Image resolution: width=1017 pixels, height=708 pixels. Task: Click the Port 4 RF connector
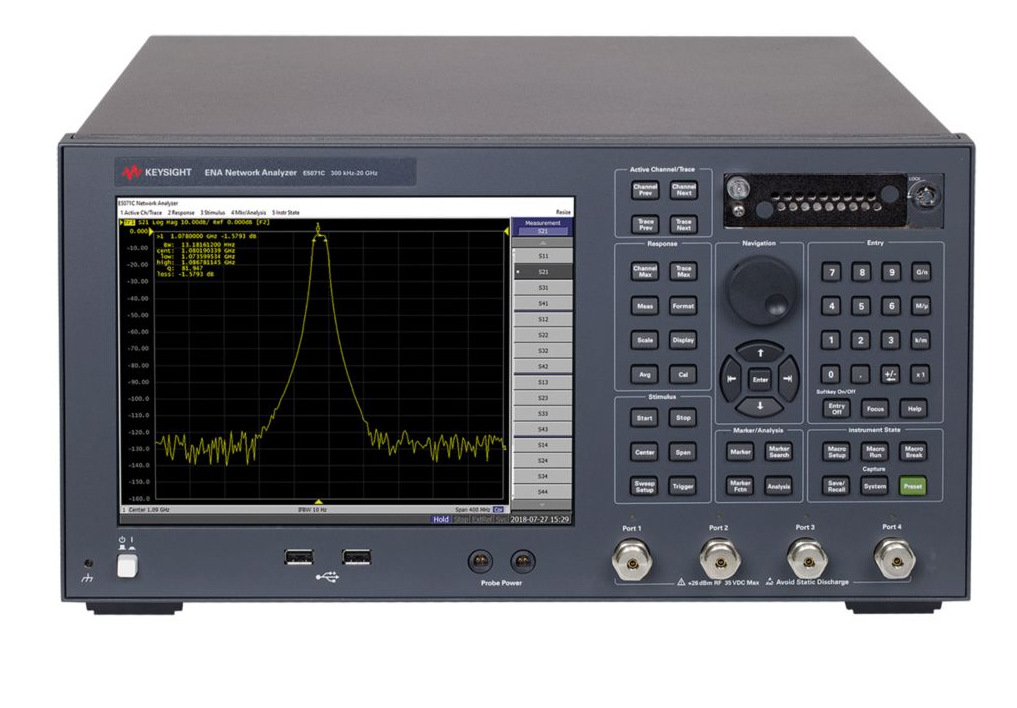894,558
